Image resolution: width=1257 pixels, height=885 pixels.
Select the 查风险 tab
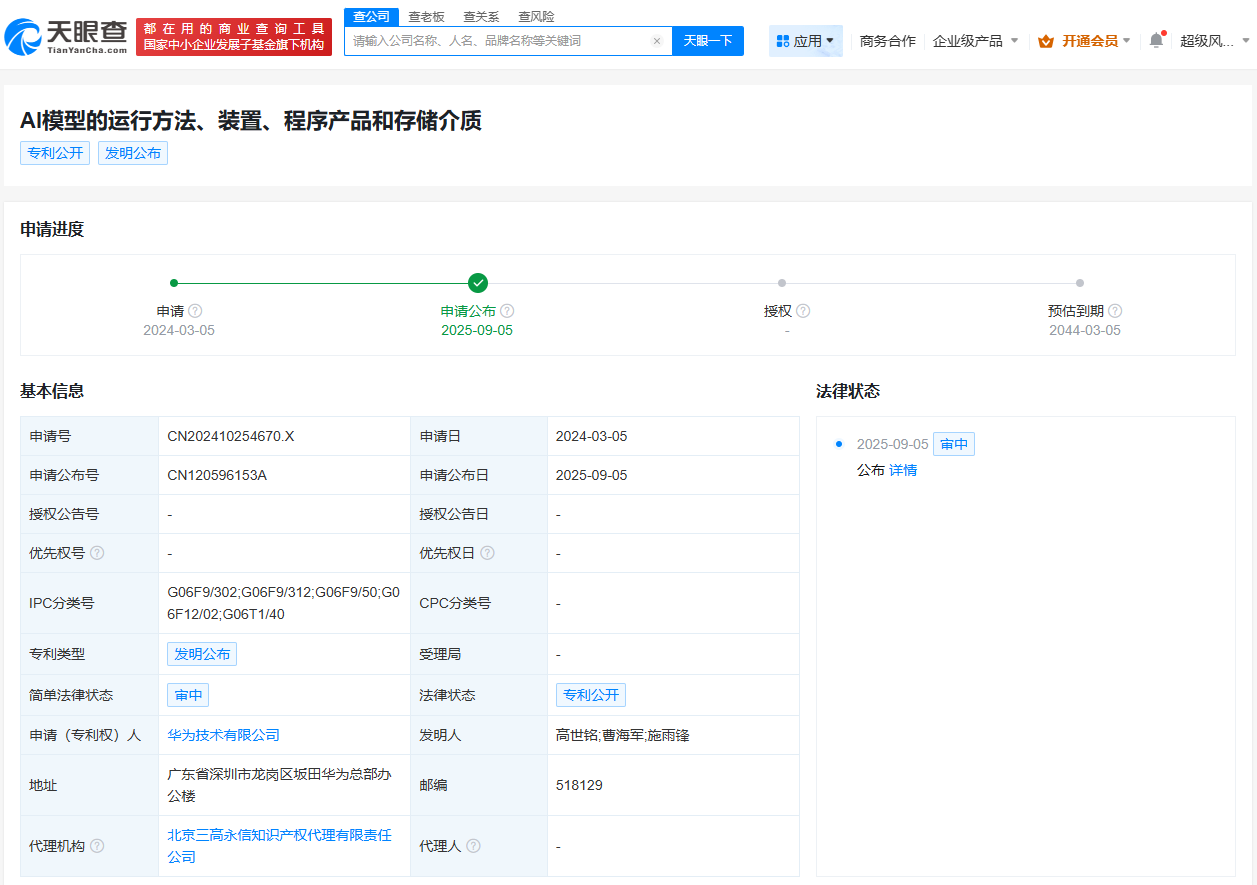pos(537,16)
